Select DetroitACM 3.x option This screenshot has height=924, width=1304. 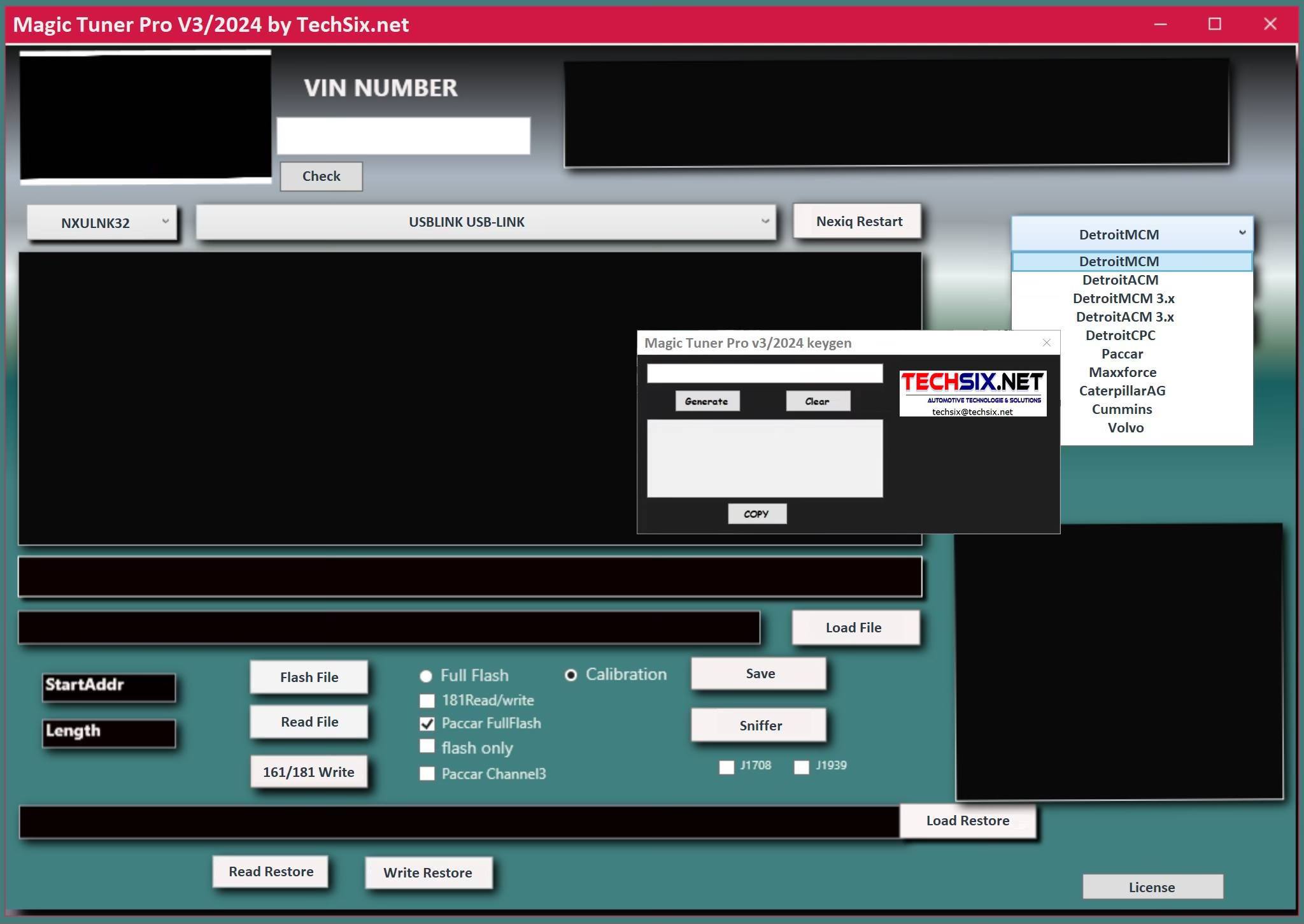coord(1131,317)
